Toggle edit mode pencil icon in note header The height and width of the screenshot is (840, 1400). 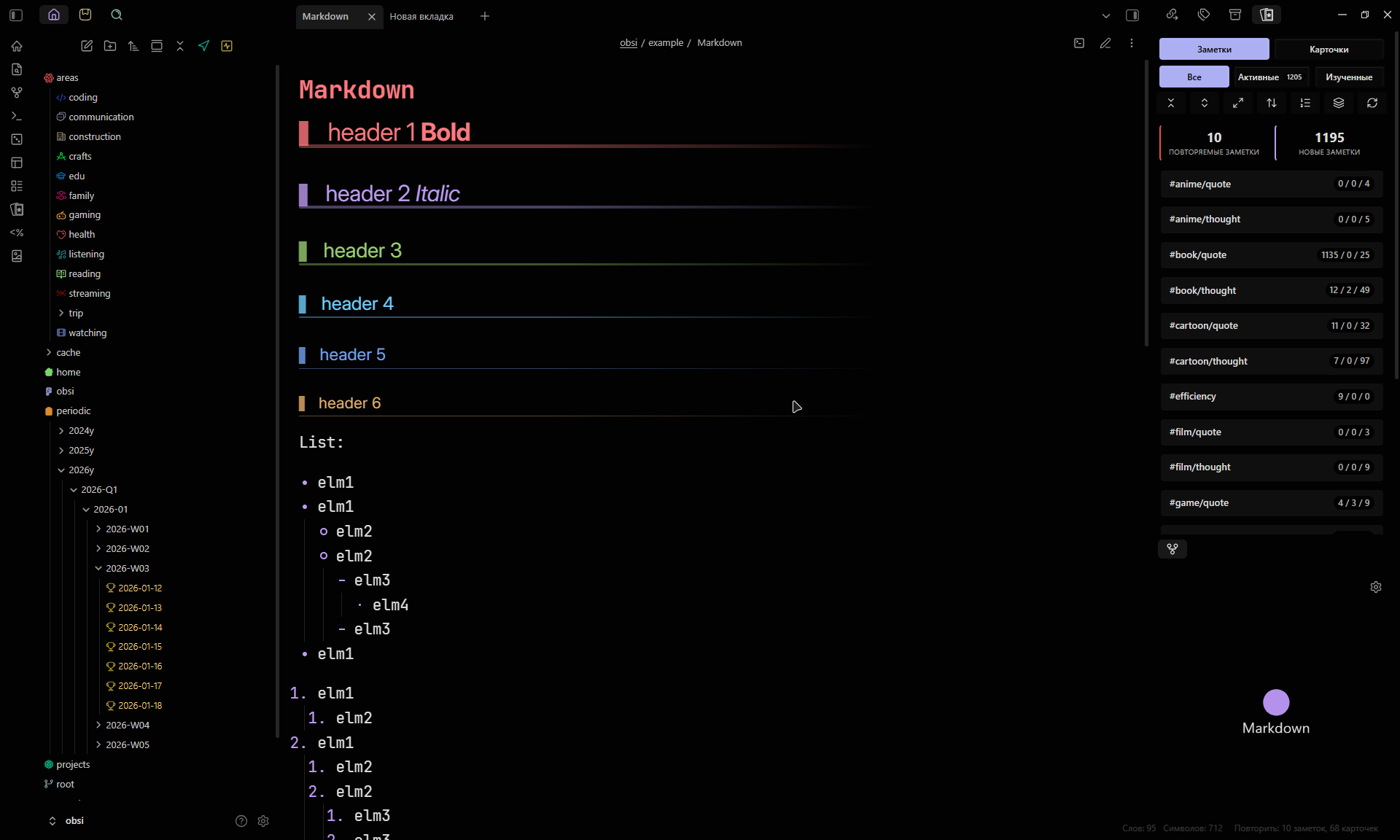(x=1105, y=43)
